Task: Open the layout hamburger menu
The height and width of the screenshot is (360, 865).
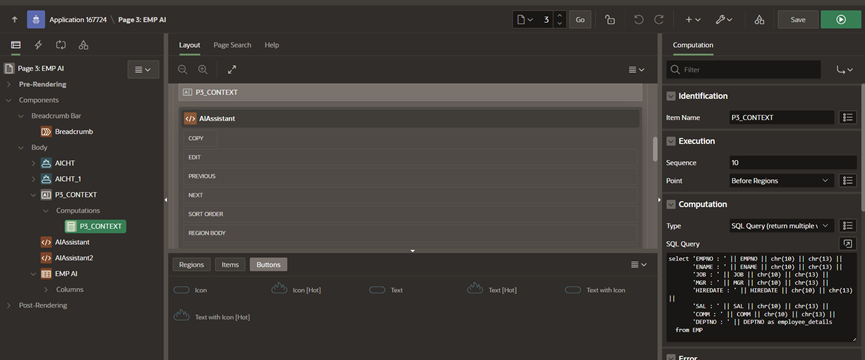Action: pyautogui.click(x=637, y=69)
